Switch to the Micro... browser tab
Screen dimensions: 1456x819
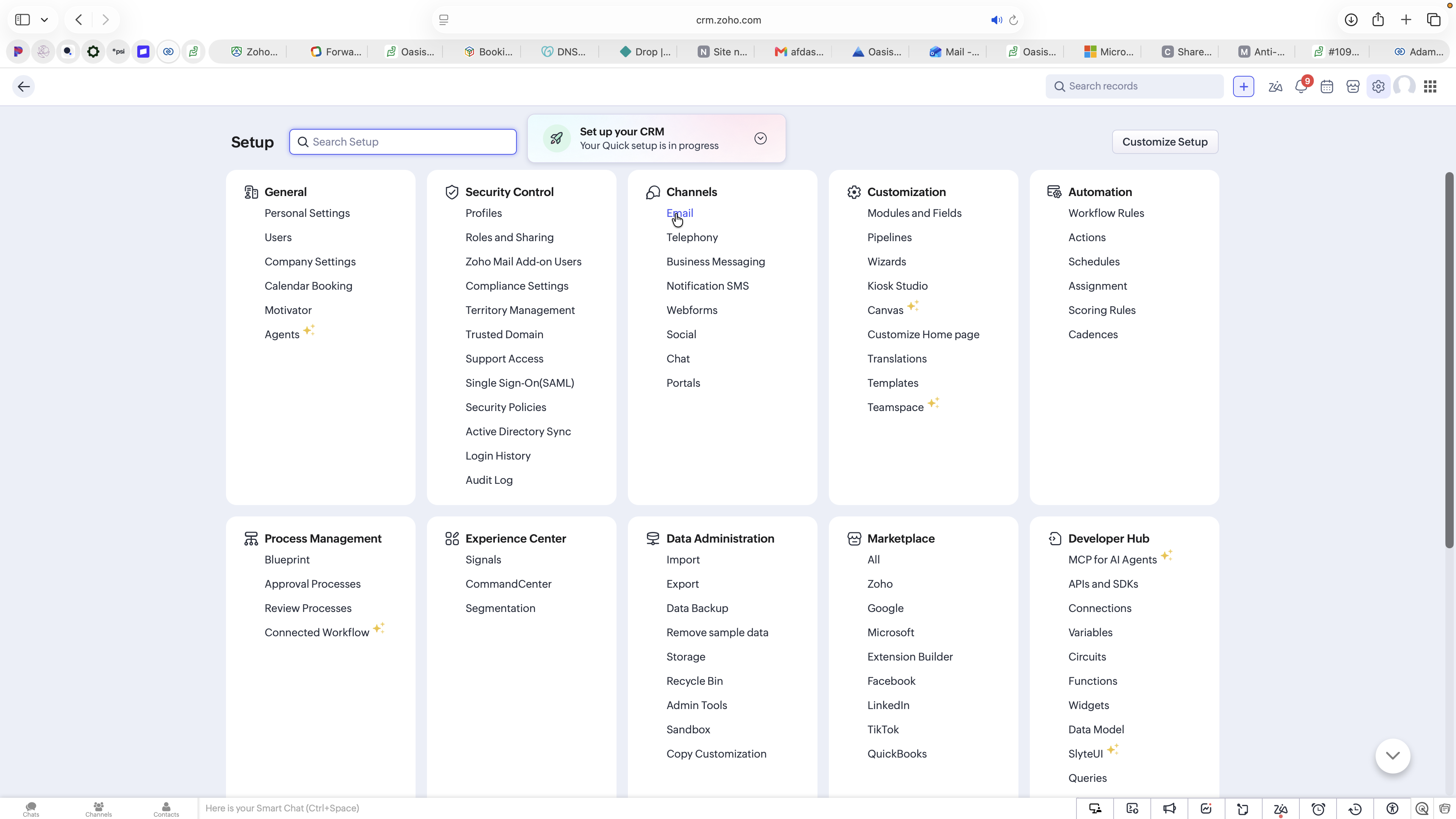tap(1109, 52)
